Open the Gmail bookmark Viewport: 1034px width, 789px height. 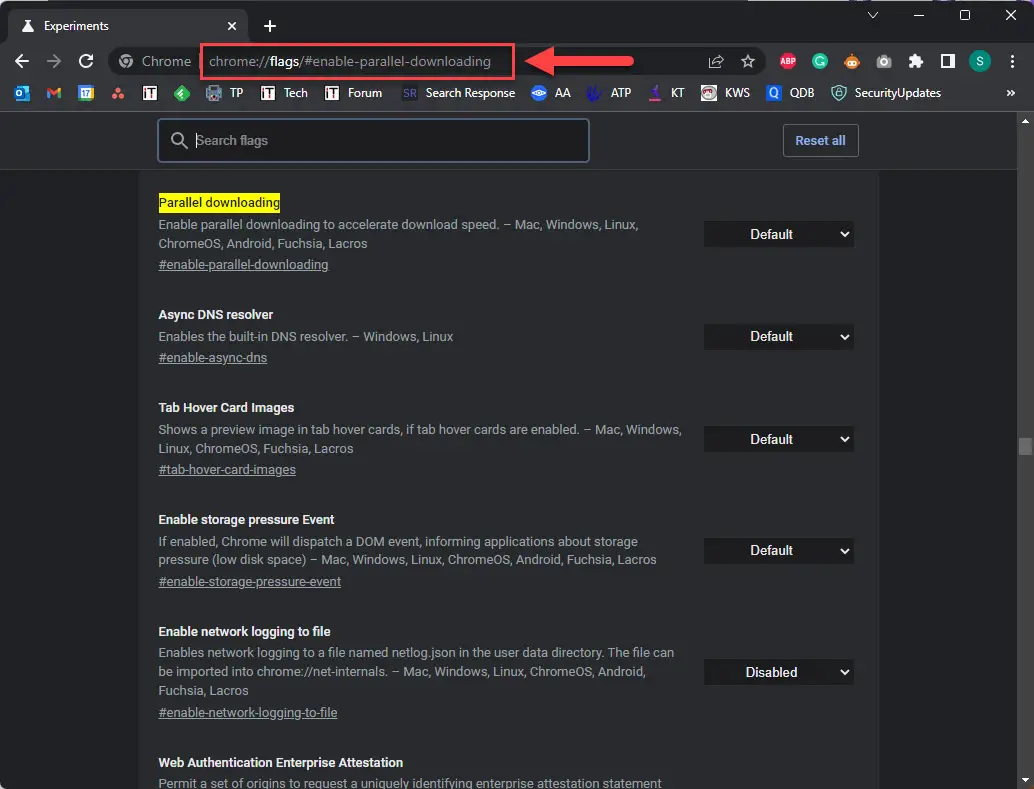tap(55, 93)
